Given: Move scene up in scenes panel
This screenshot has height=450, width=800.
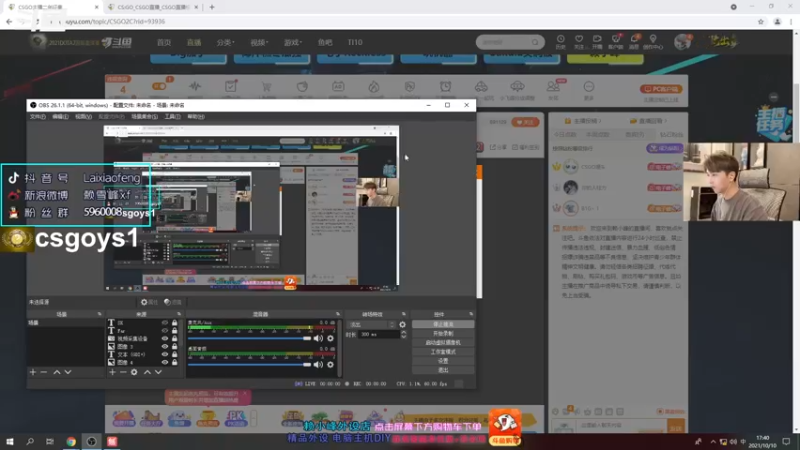Looking at the screenshot, I should [57, 372].
